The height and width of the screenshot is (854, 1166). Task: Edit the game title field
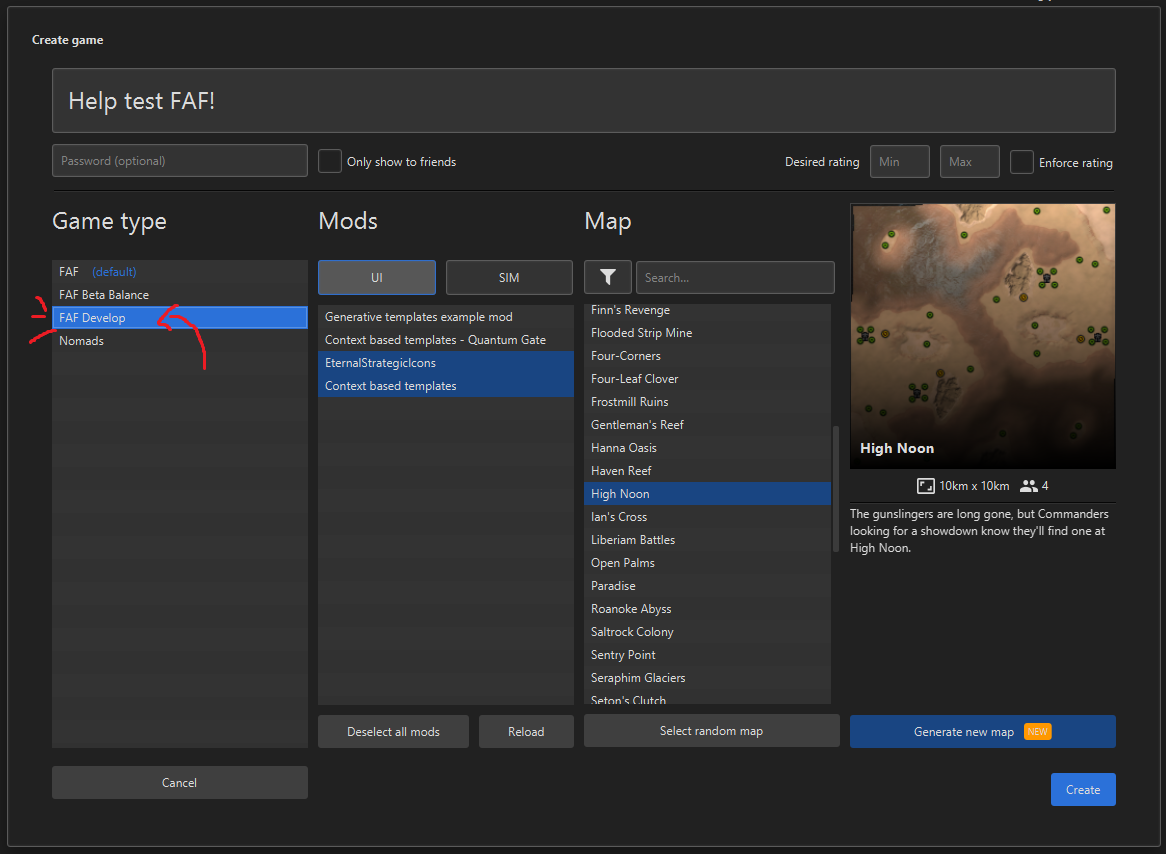pos(584,100)
